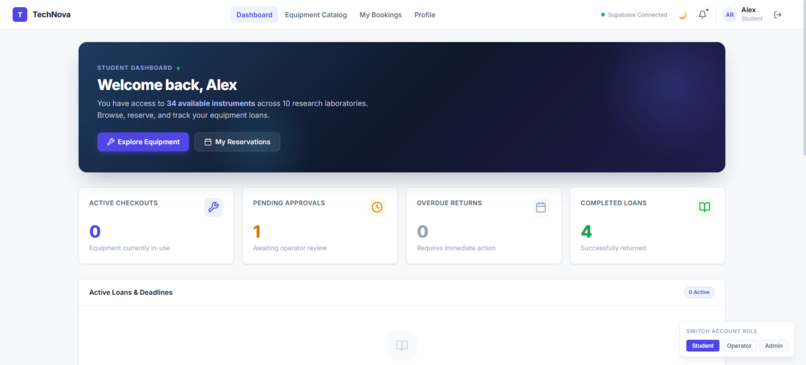Open the notifications bell
Image resolution: width=806 pixels, height=365 pixels.
pyautogui.click(x=702, y=14)
